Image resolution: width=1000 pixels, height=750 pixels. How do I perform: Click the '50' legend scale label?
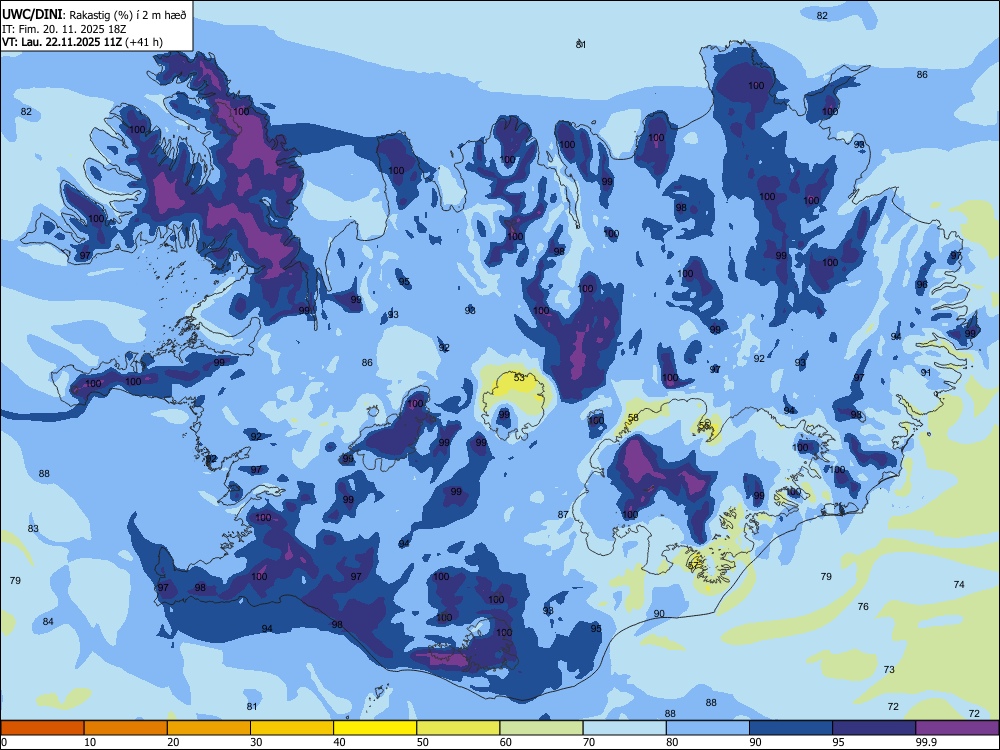point(422,742)
